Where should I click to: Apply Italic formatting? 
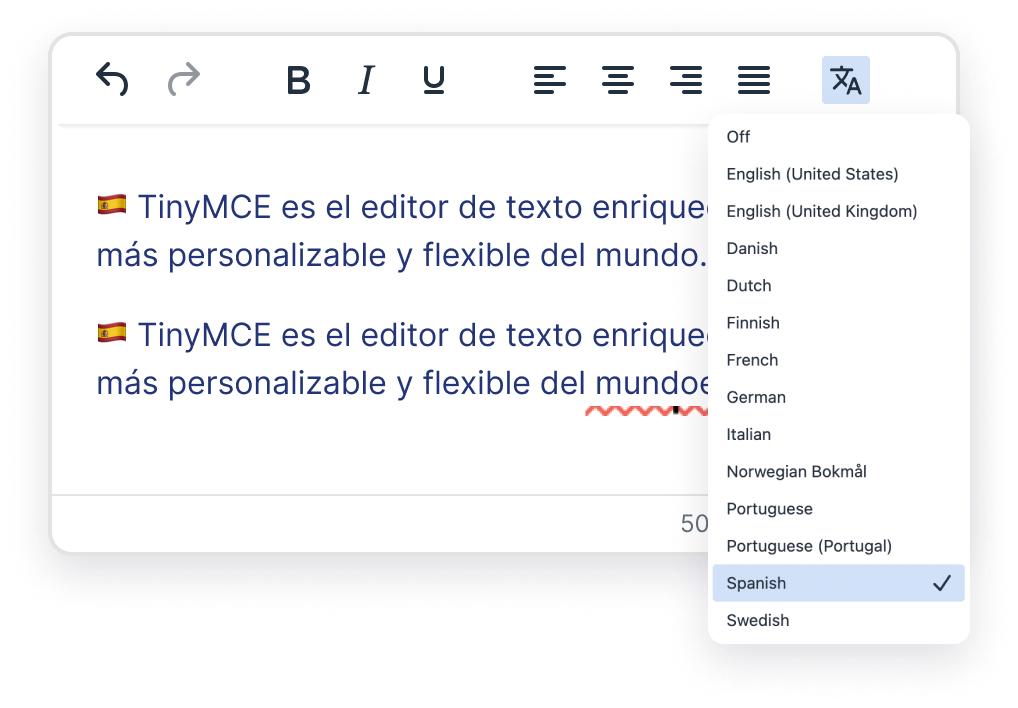(x=365, y=81)
